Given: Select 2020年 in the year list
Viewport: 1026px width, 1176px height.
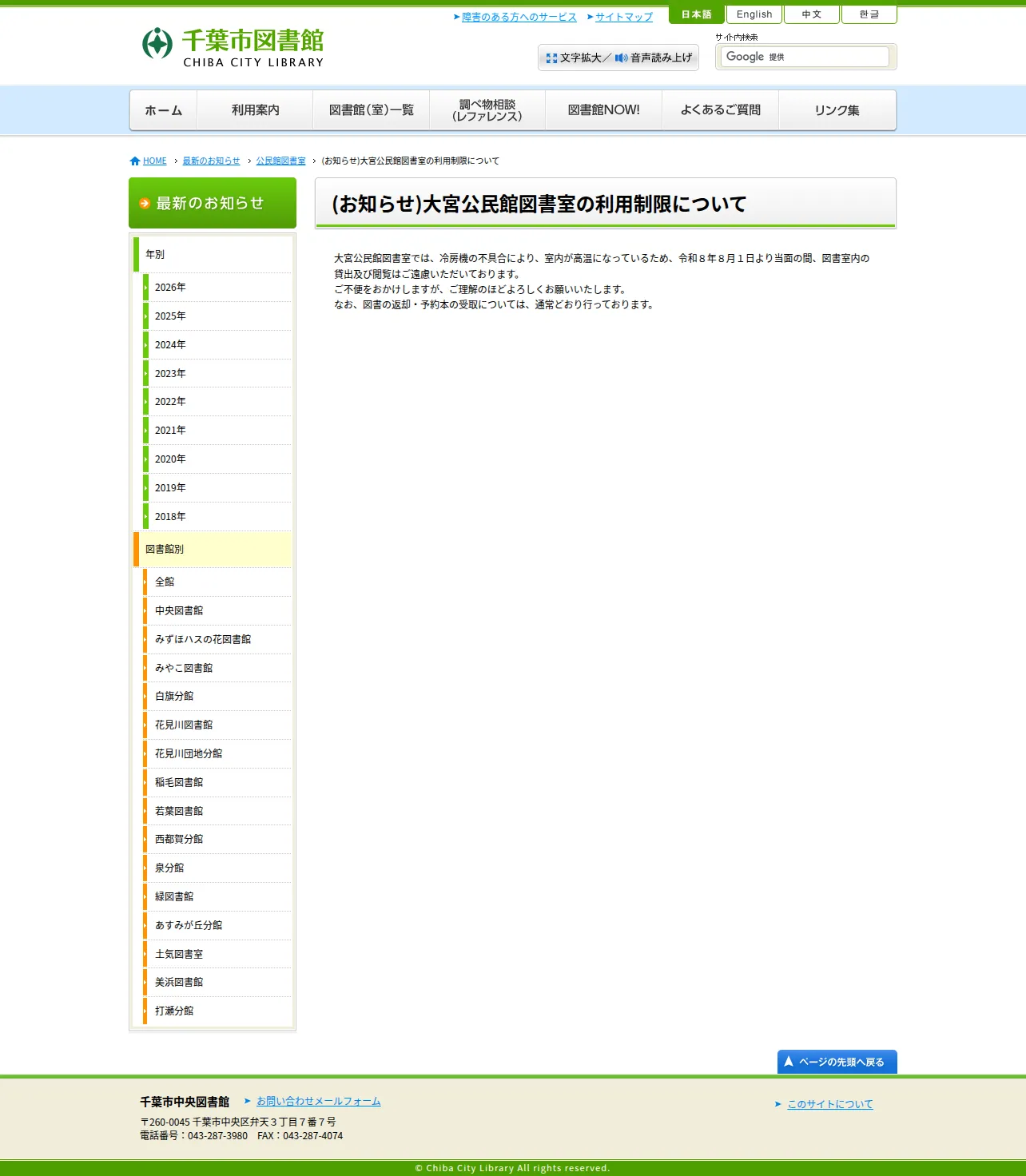Looking at the screenshot, I should (217, 459).
